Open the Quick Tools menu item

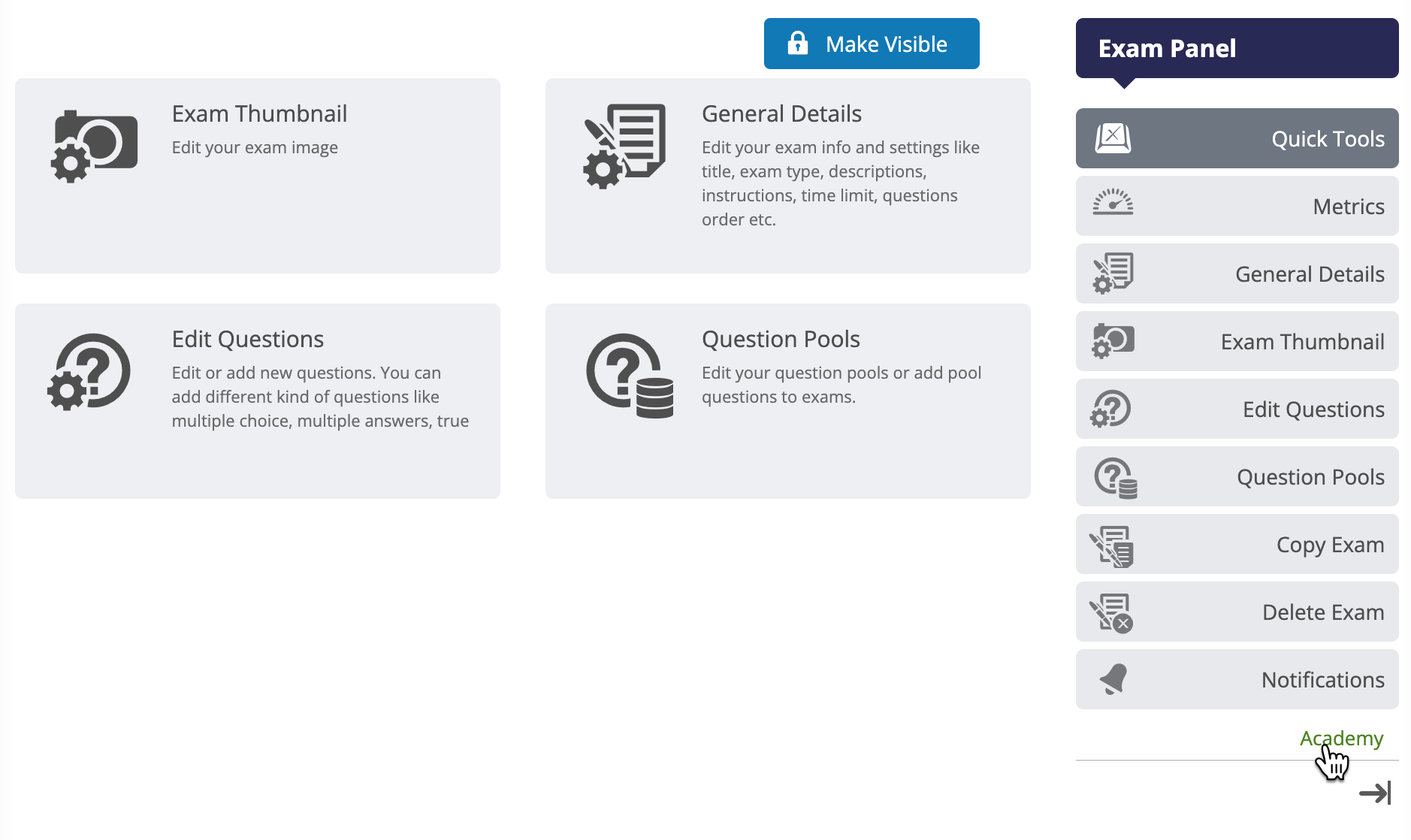coord(1237,138)
